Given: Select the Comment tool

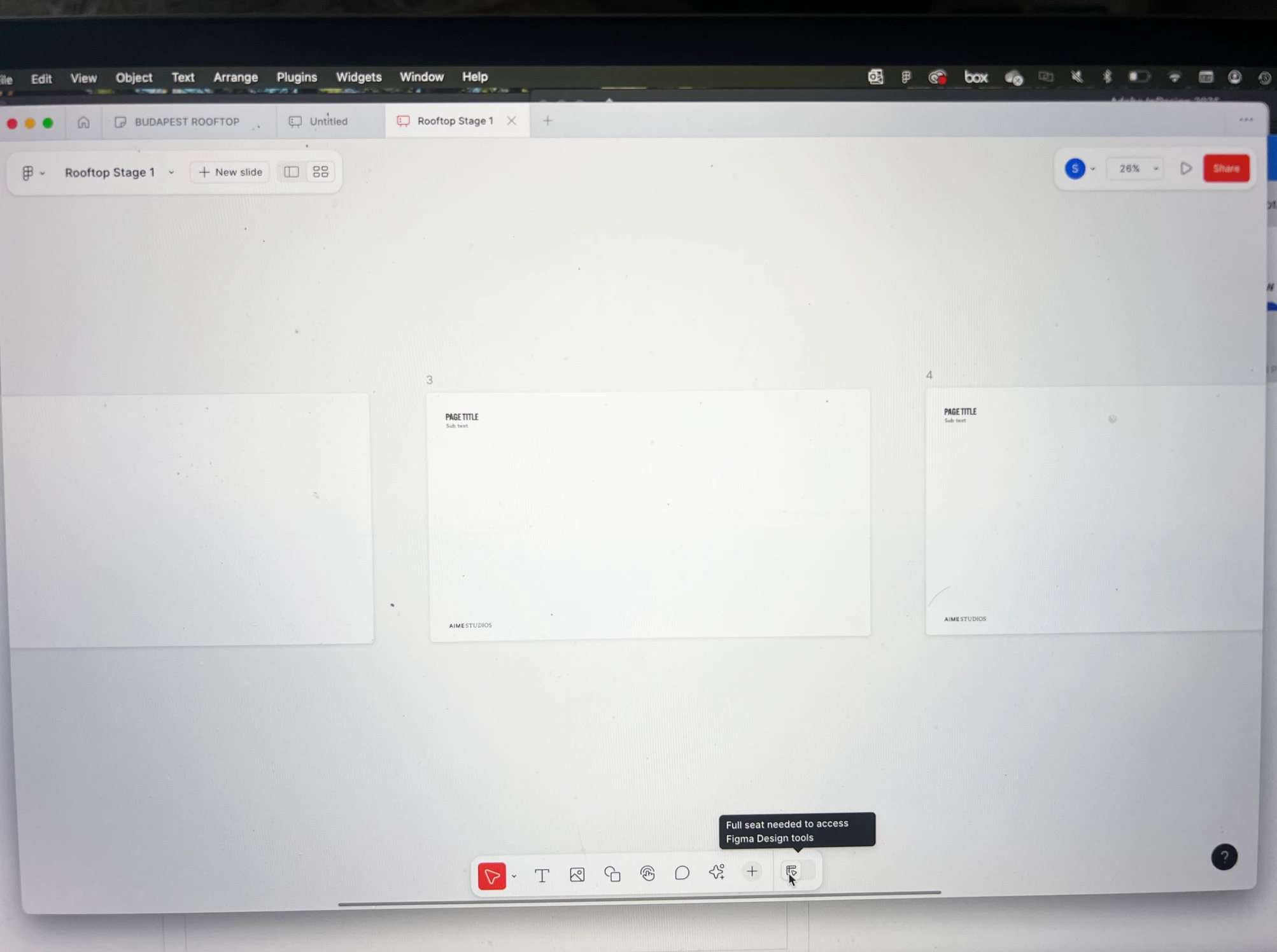Looking at the screenshot, I should tap(682, 872).
